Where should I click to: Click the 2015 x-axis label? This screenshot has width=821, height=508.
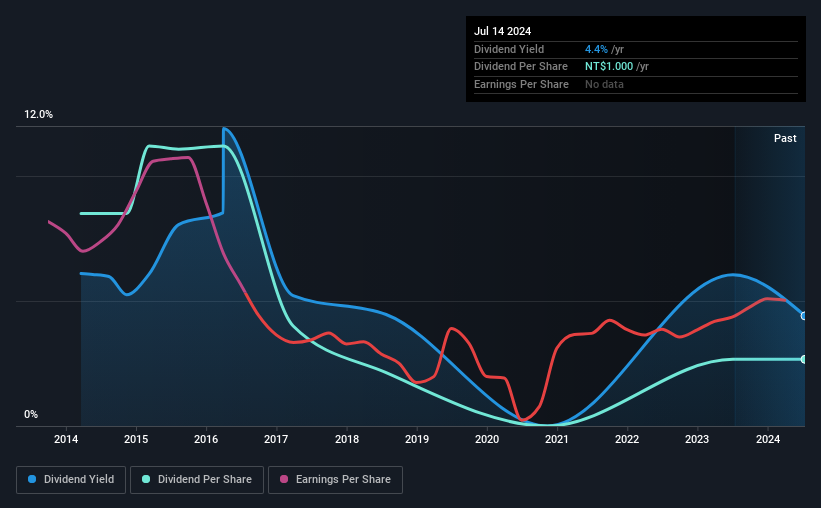click(136, 439)
